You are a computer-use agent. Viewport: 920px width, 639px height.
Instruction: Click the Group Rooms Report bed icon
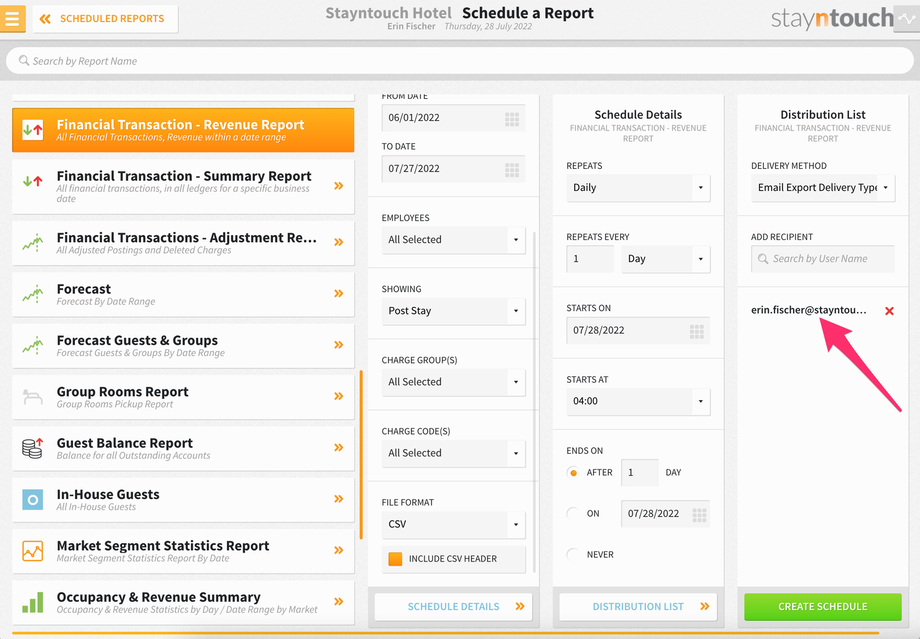point(32,397)
